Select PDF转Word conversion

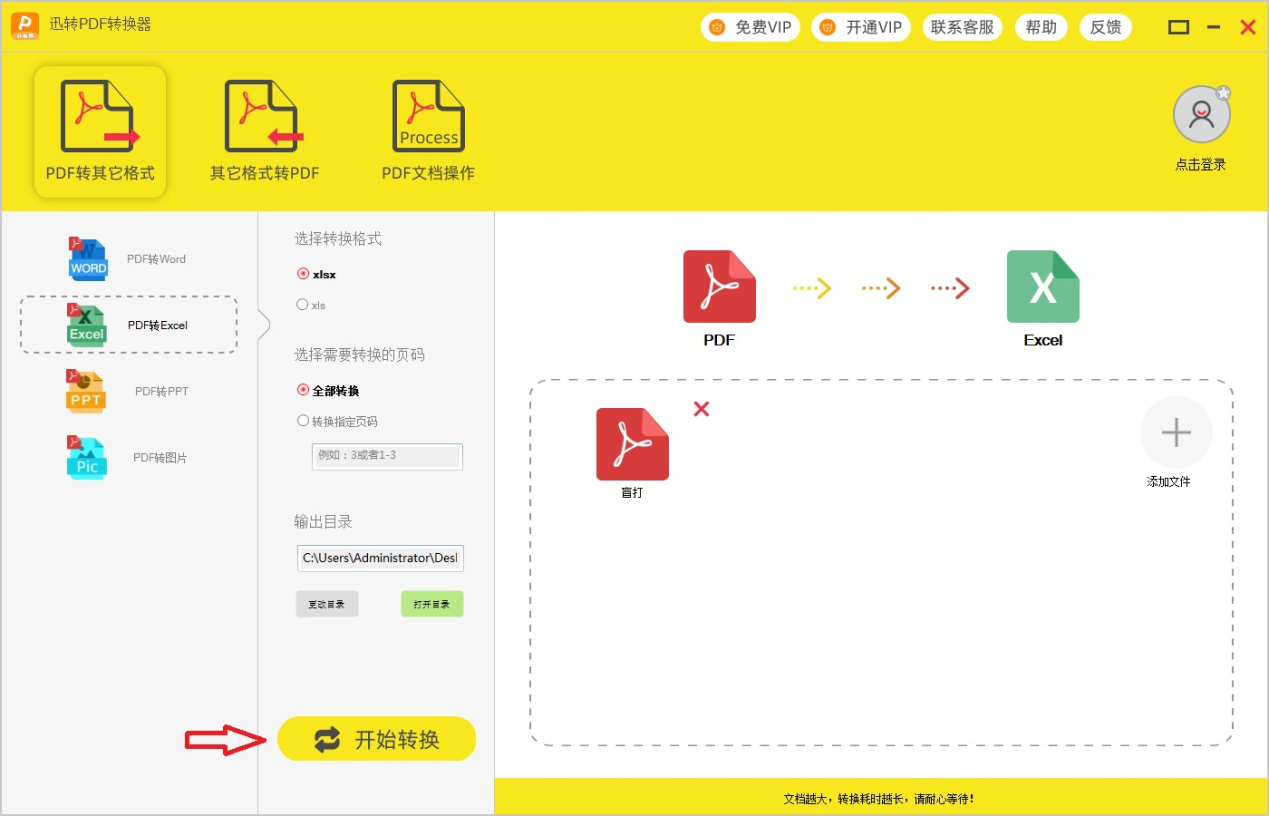(128, 259)
